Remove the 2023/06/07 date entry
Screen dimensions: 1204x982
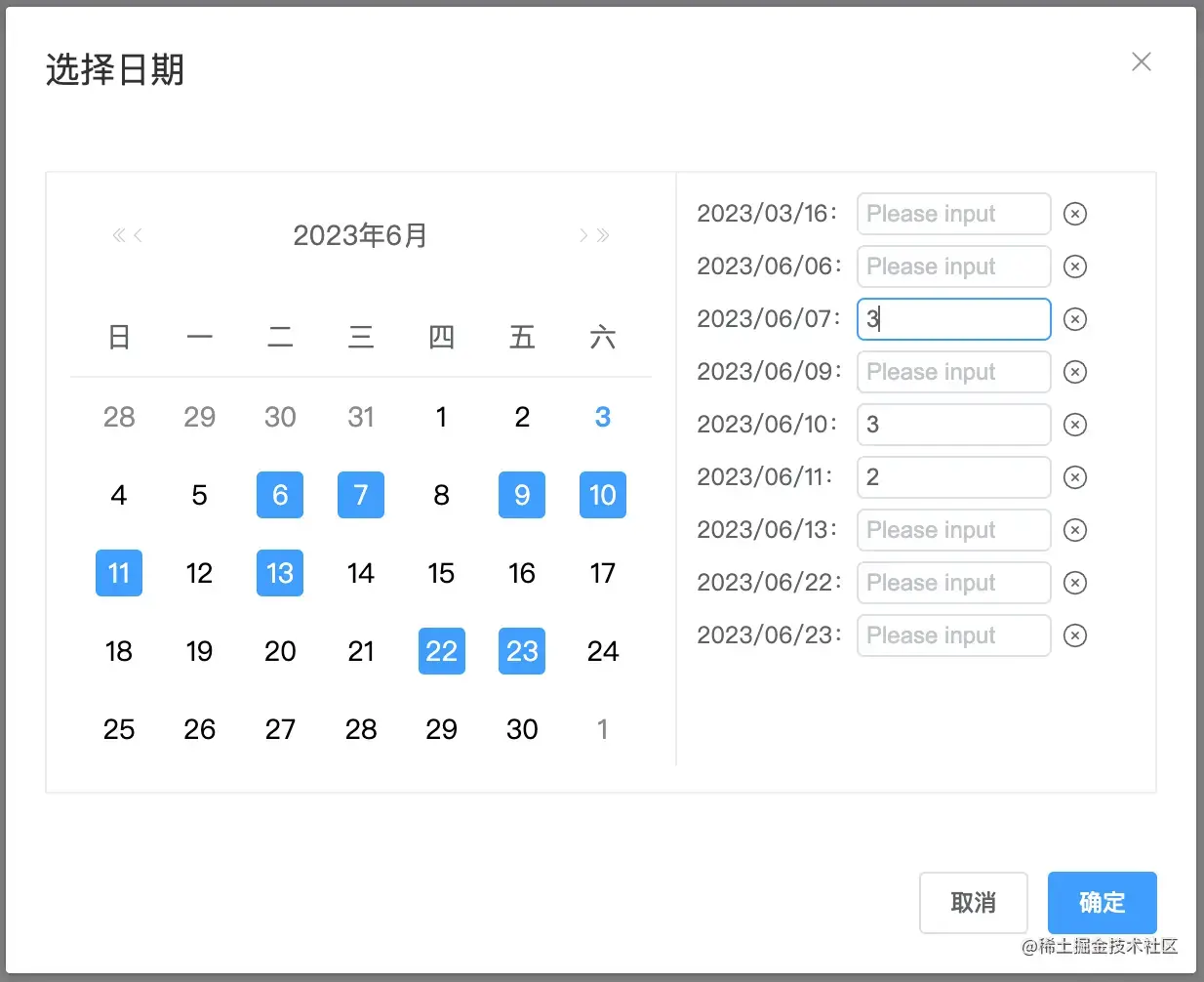click(1074, 319)
